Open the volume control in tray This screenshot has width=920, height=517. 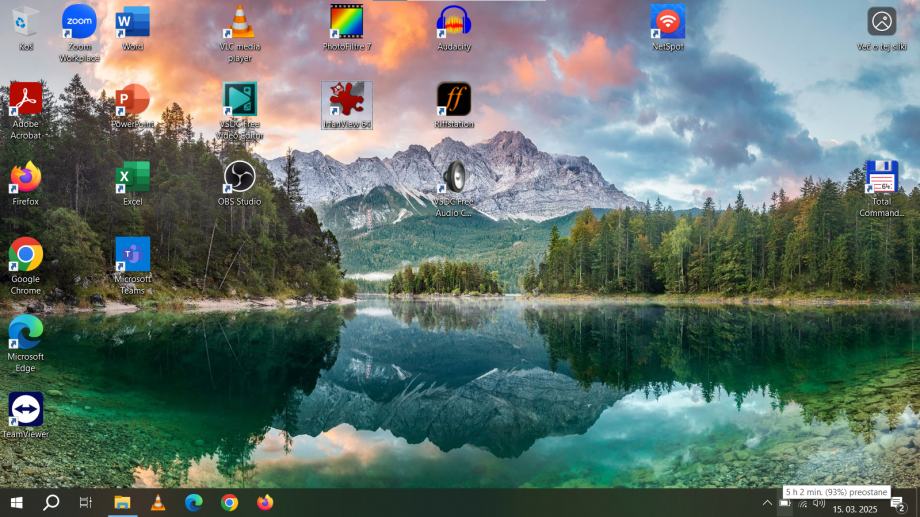coord(819,504)
